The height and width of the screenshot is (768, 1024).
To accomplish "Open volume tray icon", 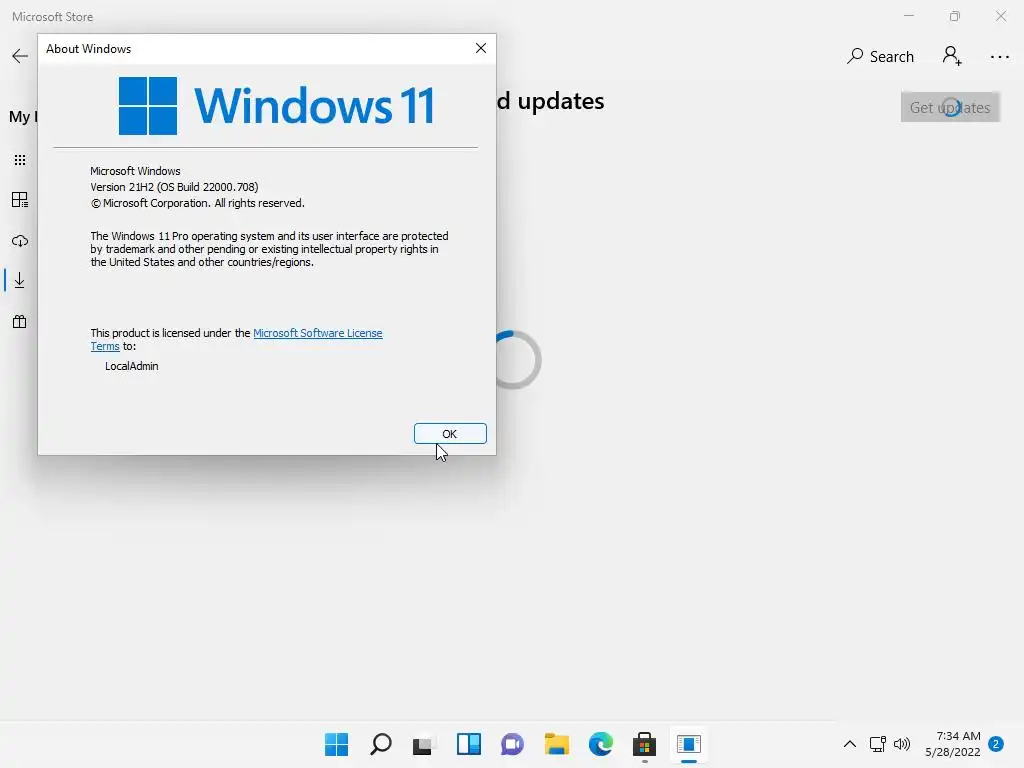I will (x=902, y=744).
